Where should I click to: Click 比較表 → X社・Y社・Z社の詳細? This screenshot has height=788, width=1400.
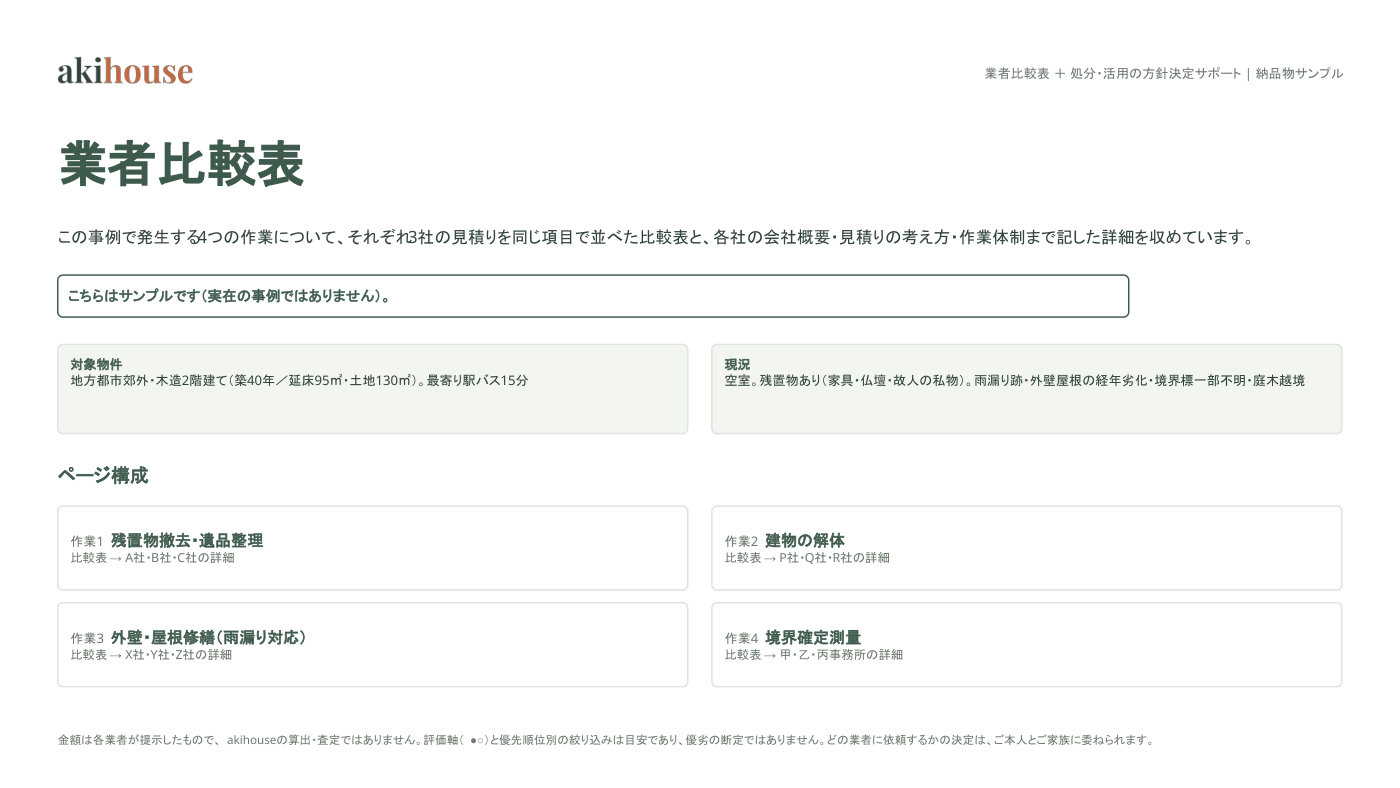pos(151,655)
